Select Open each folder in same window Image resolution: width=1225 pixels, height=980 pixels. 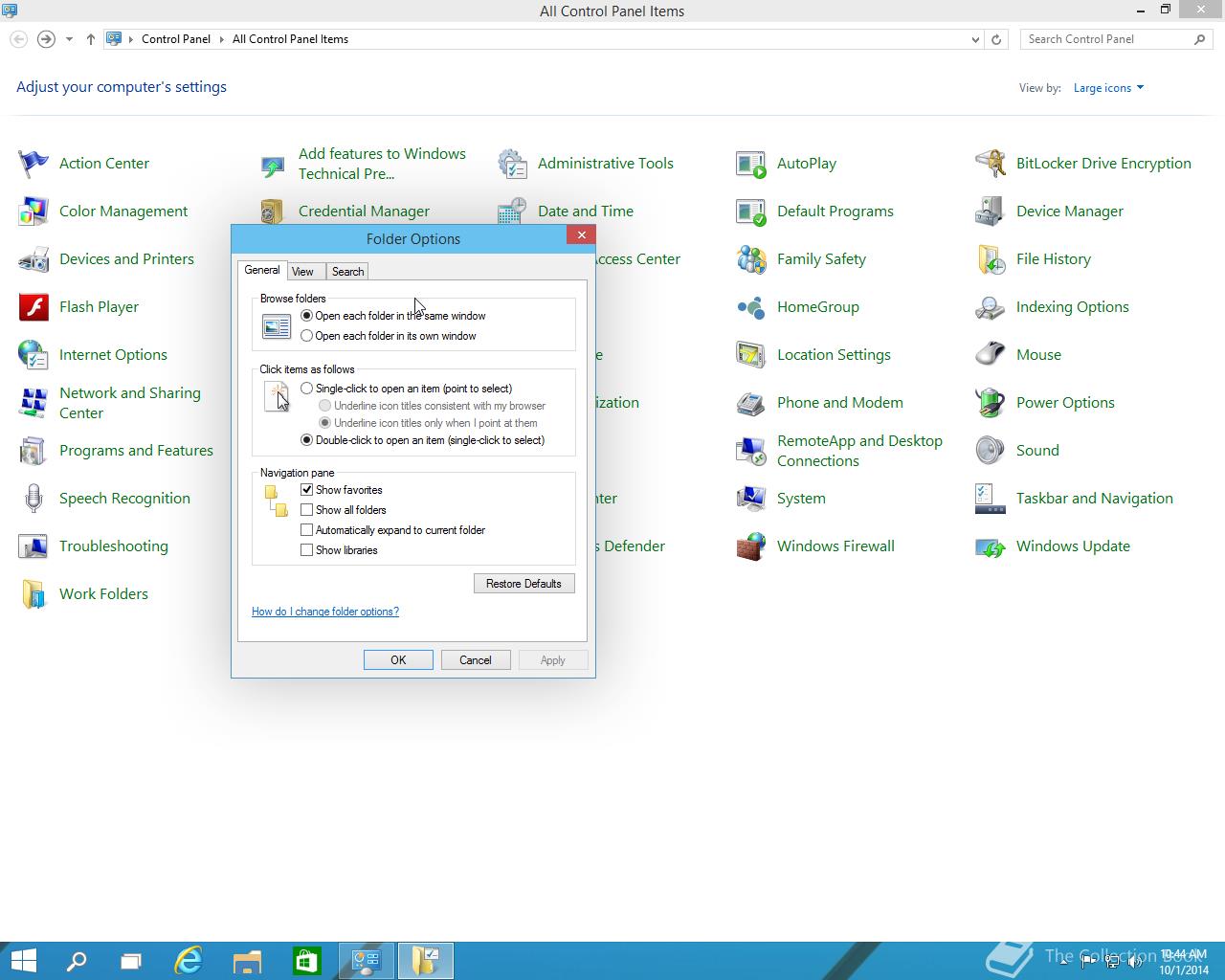point(306,316)
